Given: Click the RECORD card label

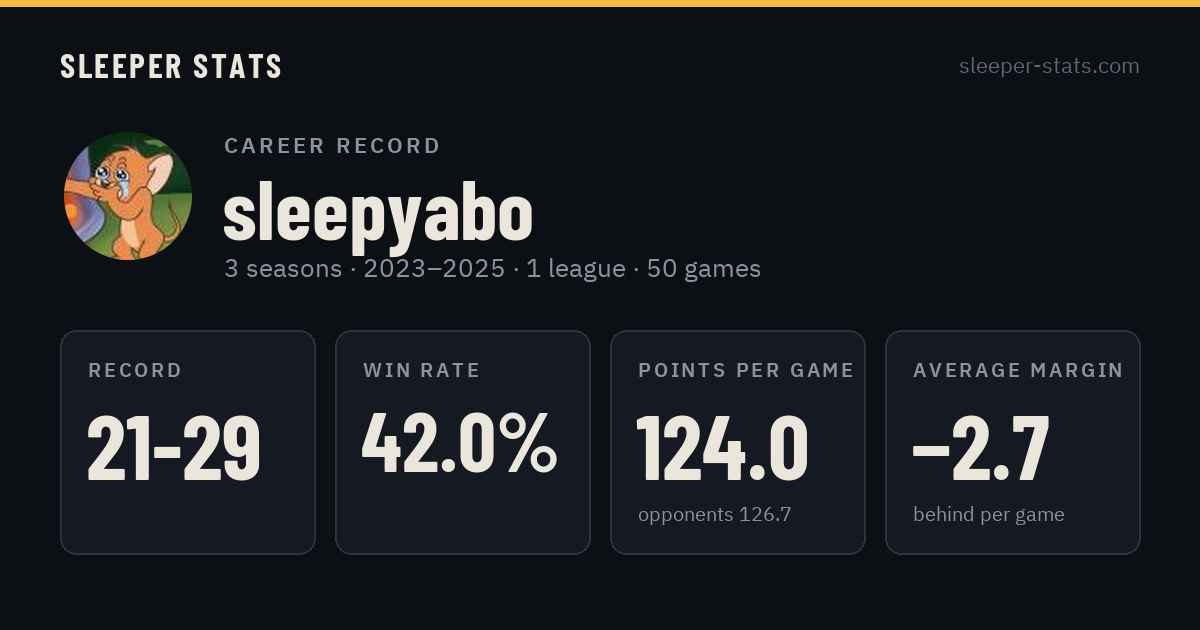Looking at the screenshot, I should click(135, 371).
